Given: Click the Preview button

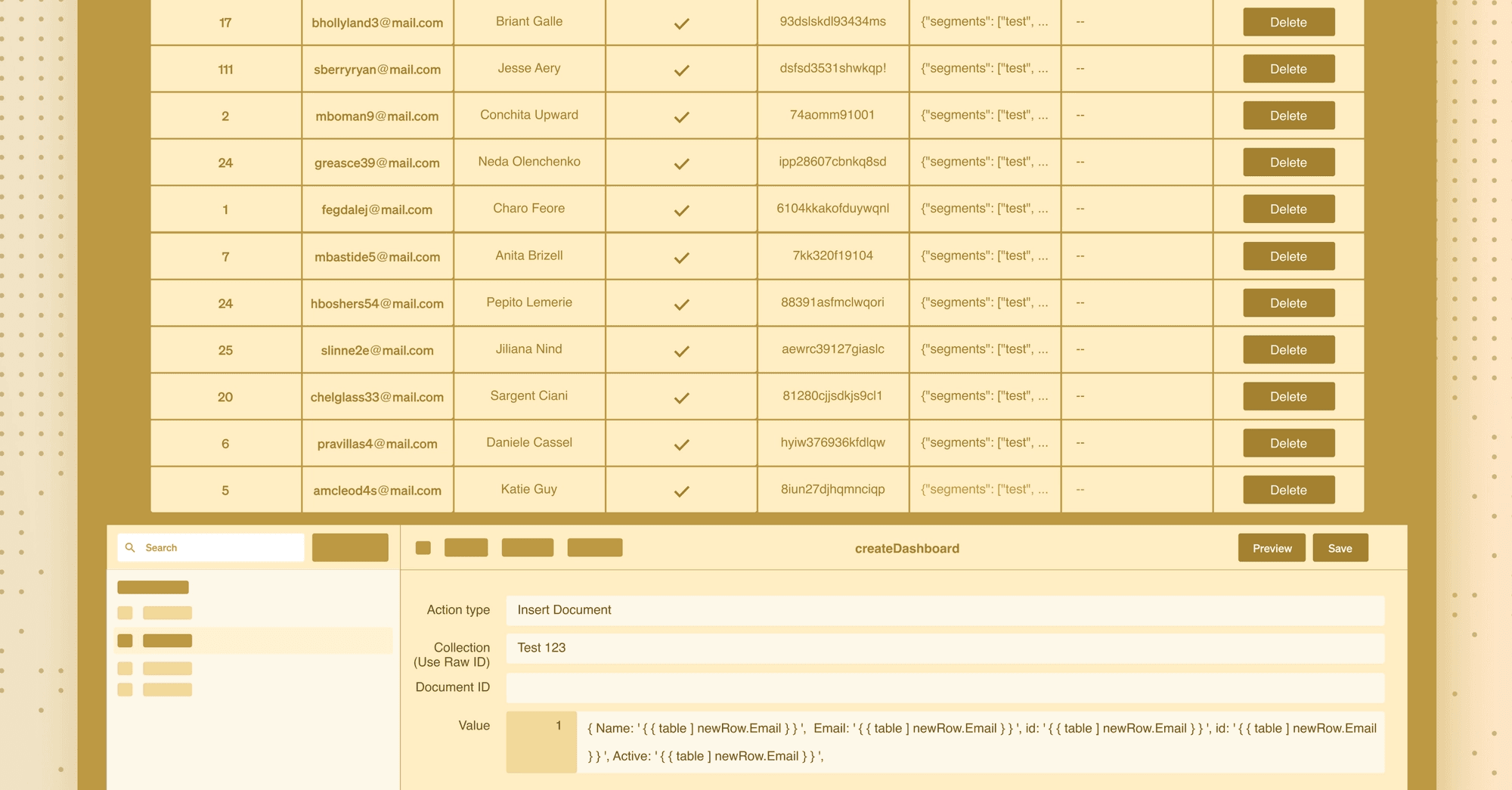Looking at the screenshot, I should pyautogui.click(x=1272, y=548).
